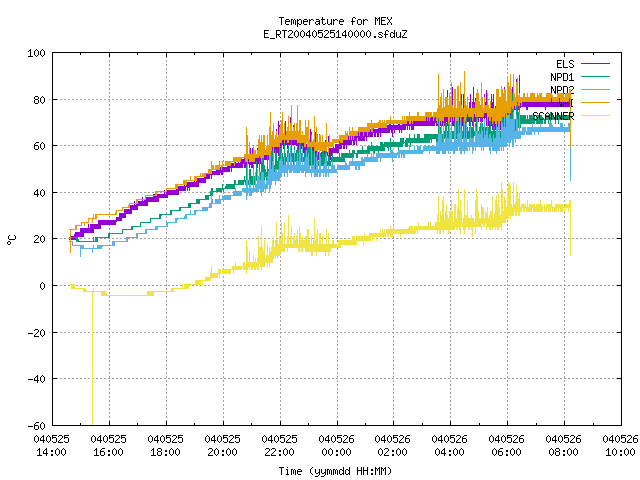Image resolution: width=640 pixels, height=480 pixels.
Task: Click the x-axis tick 040525 22:00
Action: tap(280, 446)
